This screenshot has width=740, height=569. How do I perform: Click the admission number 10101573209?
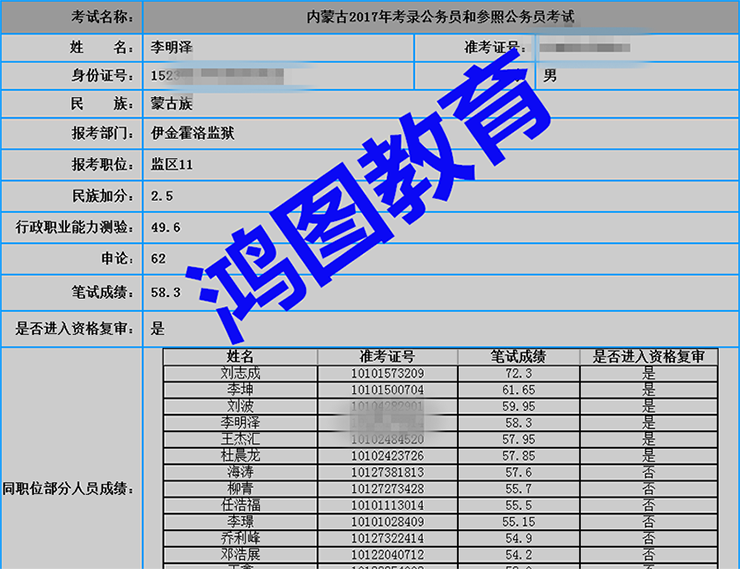pos(387,374)
